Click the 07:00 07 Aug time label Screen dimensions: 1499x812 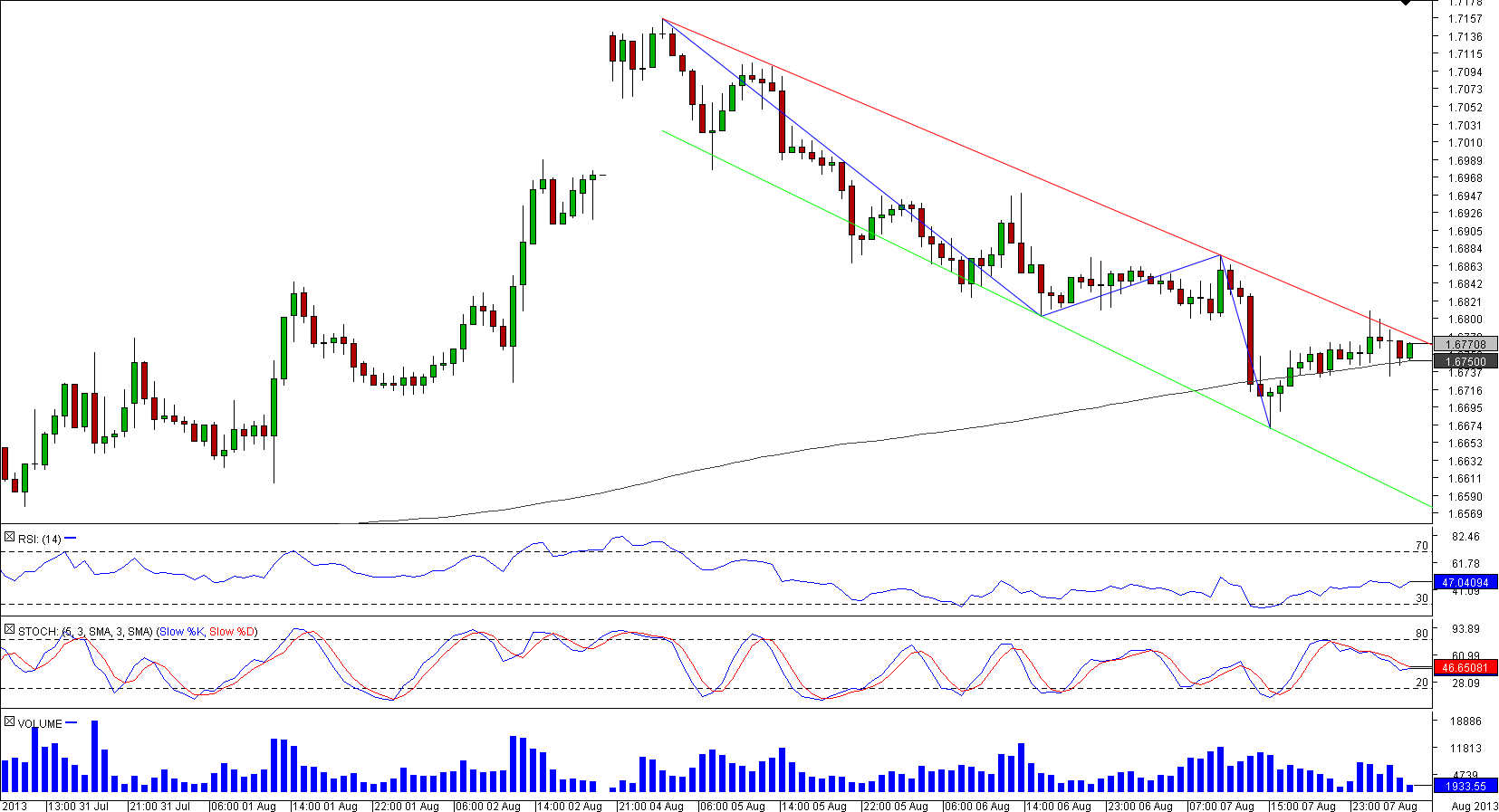click(1222, 806)
